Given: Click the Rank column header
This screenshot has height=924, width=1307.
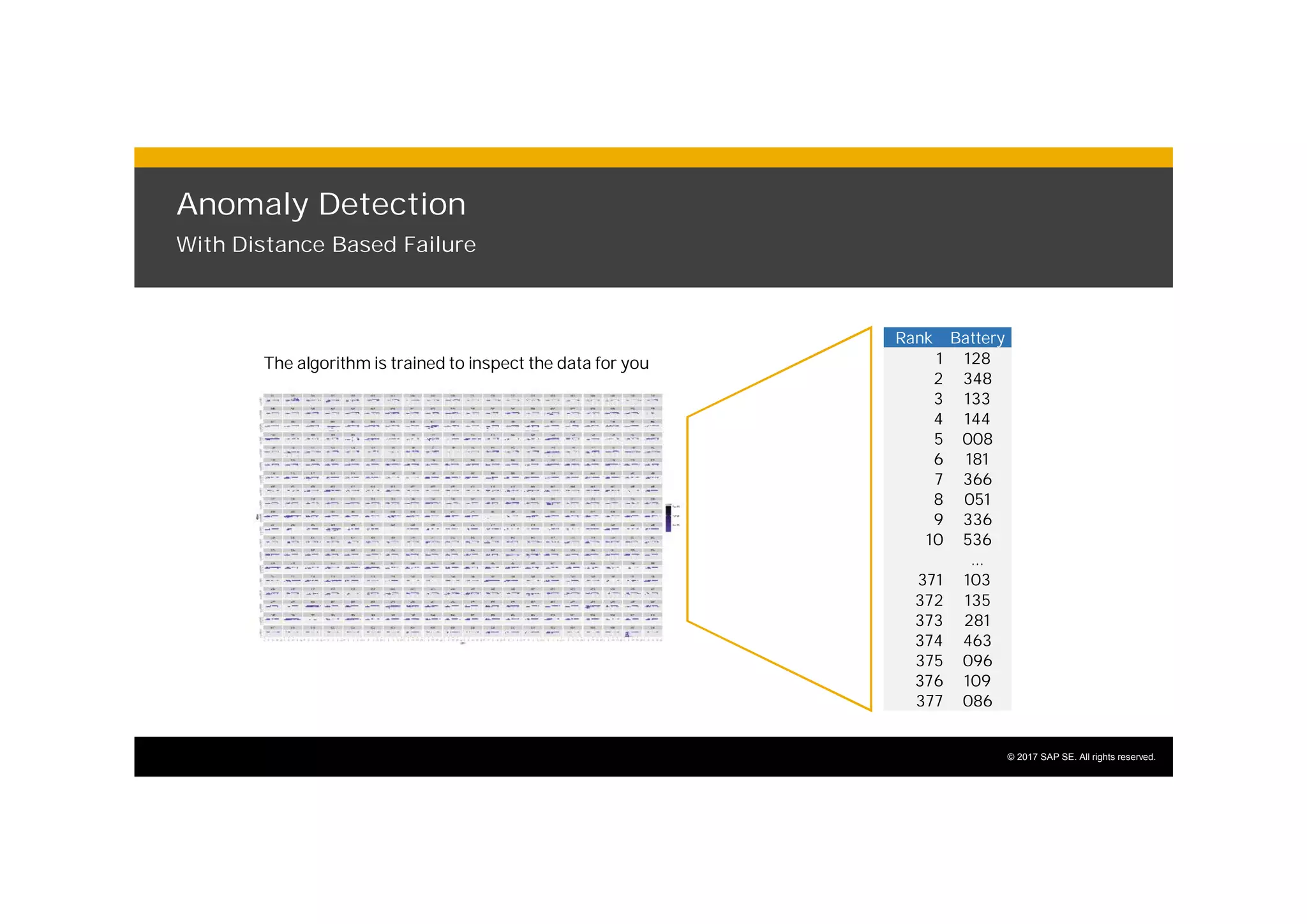Looking at the screenshot, I should point(913,338).
